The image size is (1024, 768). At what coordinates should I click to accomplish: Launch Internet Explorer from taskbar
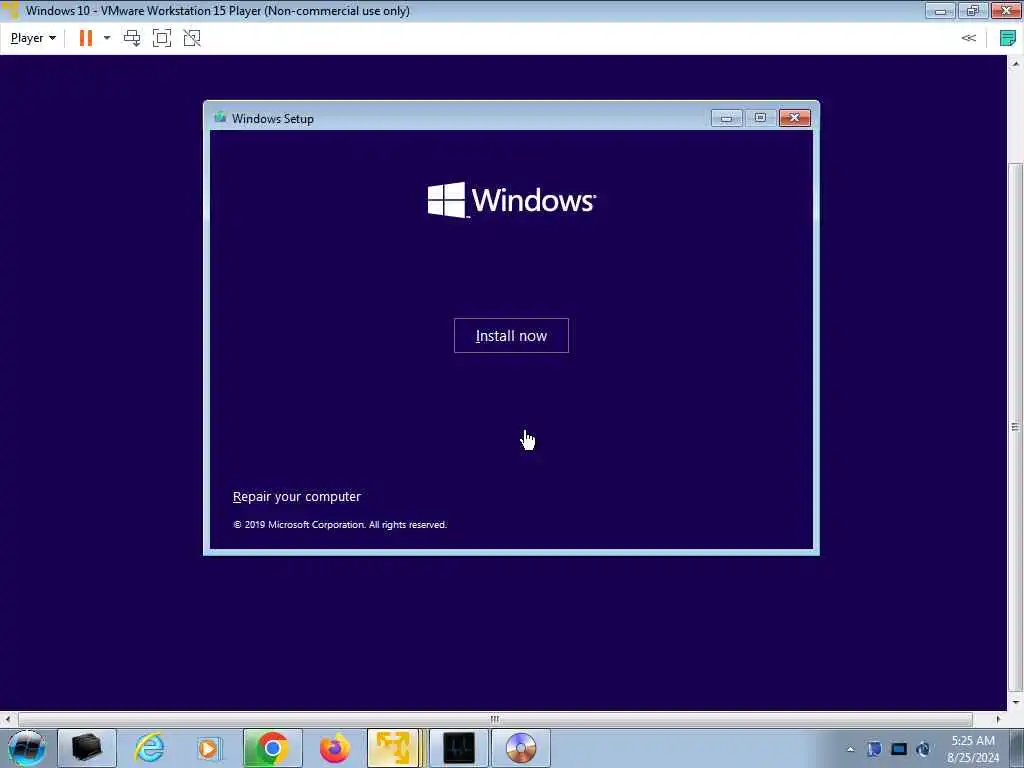[x=148, y=748]
